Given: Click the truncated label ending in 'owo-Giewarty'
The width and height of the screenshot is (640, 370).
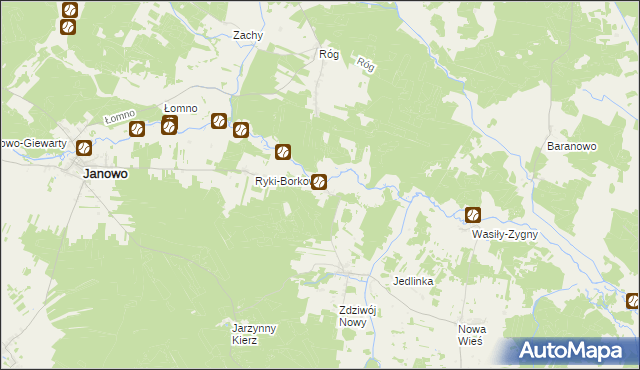Looking at the screenshot, I should (33, 143).
